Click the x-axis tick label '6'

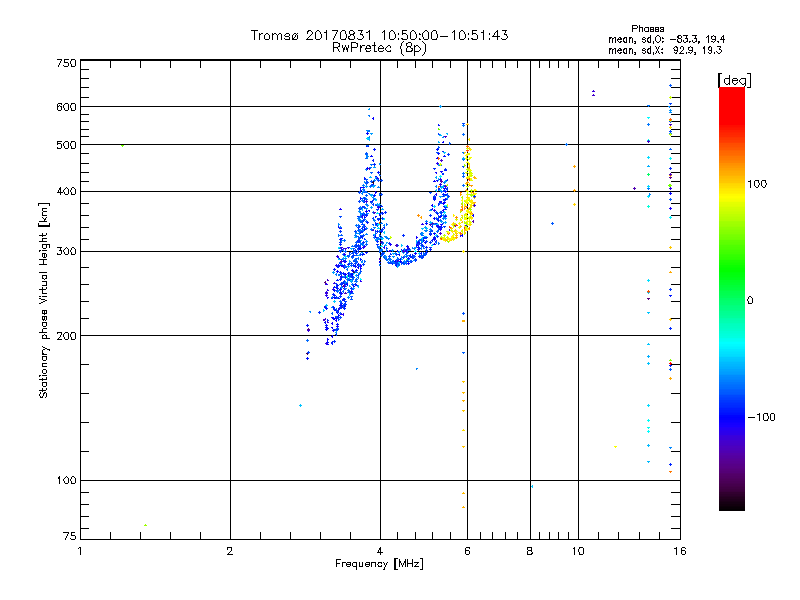(467, 551)
